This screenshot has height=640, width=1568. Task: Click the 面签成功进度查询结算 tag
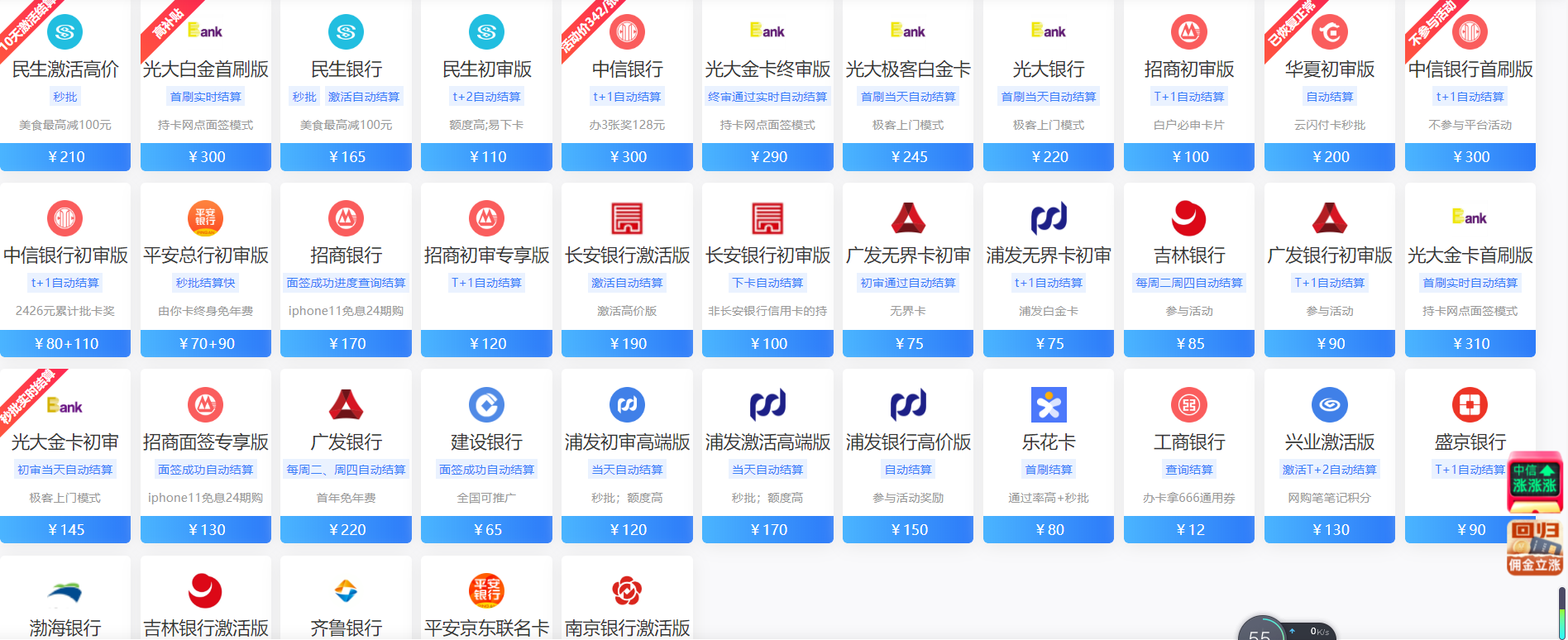(346, 283)
